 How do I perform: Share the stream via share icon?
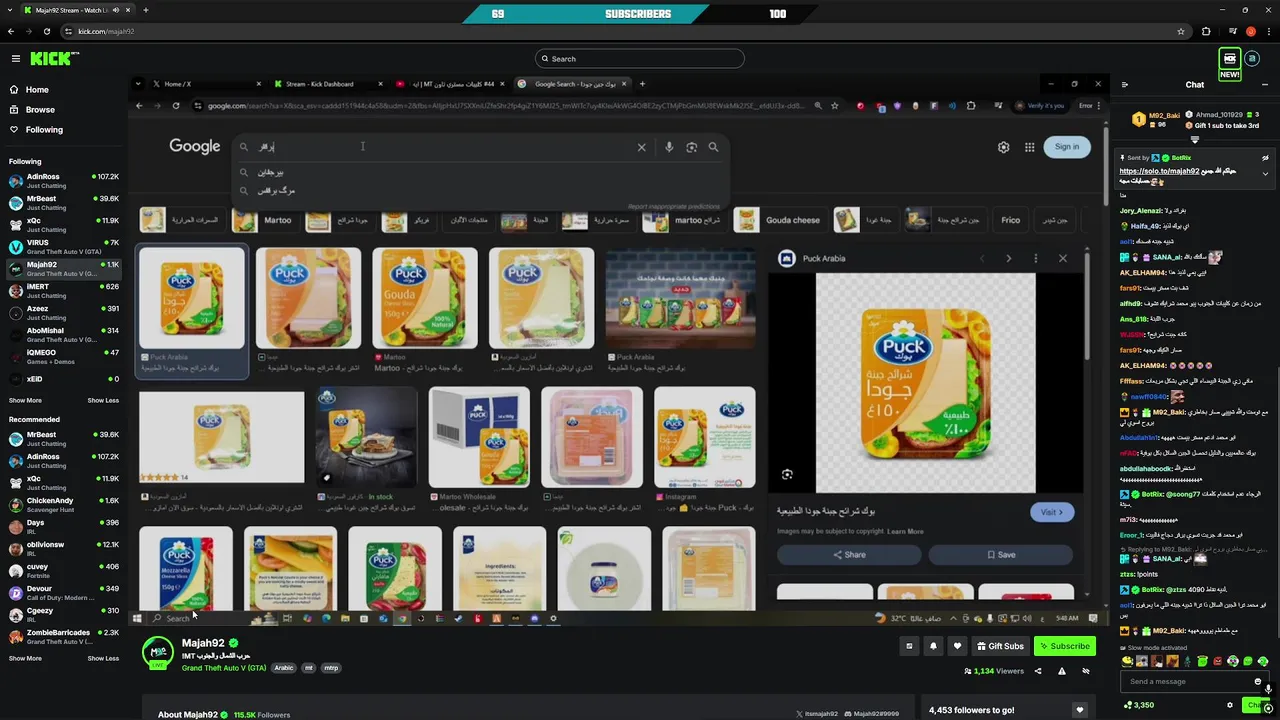[x=1038, y=671]
